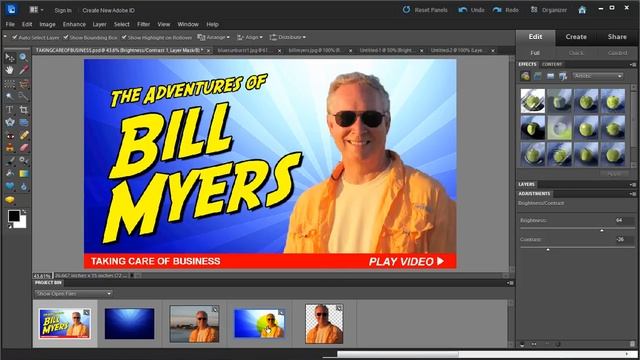Open the Effects panel options menu

tap(633, 64)
